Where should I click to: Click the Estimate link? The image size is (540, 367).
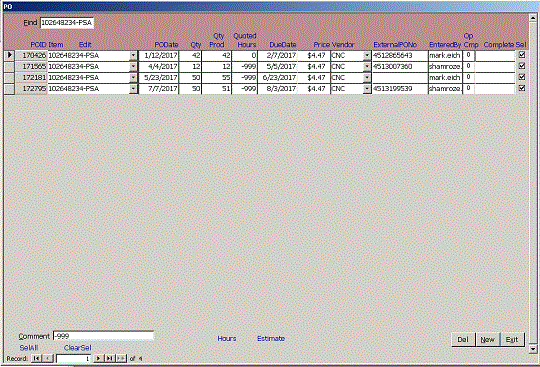coord(271,338)
